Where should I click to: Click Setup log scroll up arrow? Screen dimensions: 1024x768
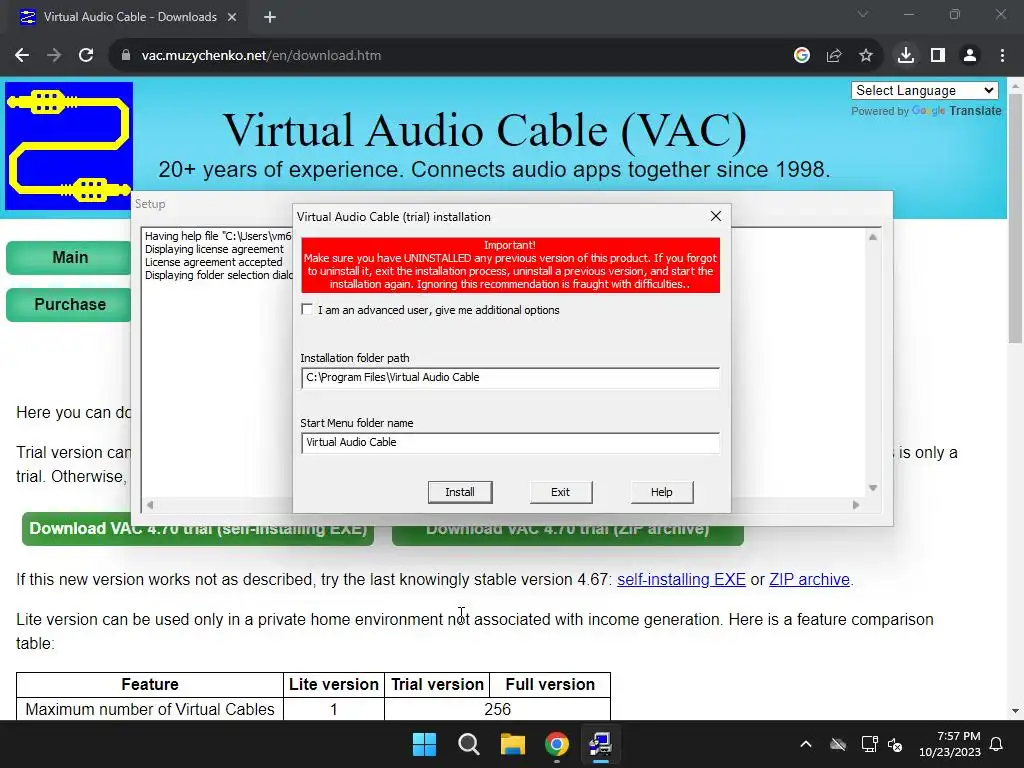[873, 237]
